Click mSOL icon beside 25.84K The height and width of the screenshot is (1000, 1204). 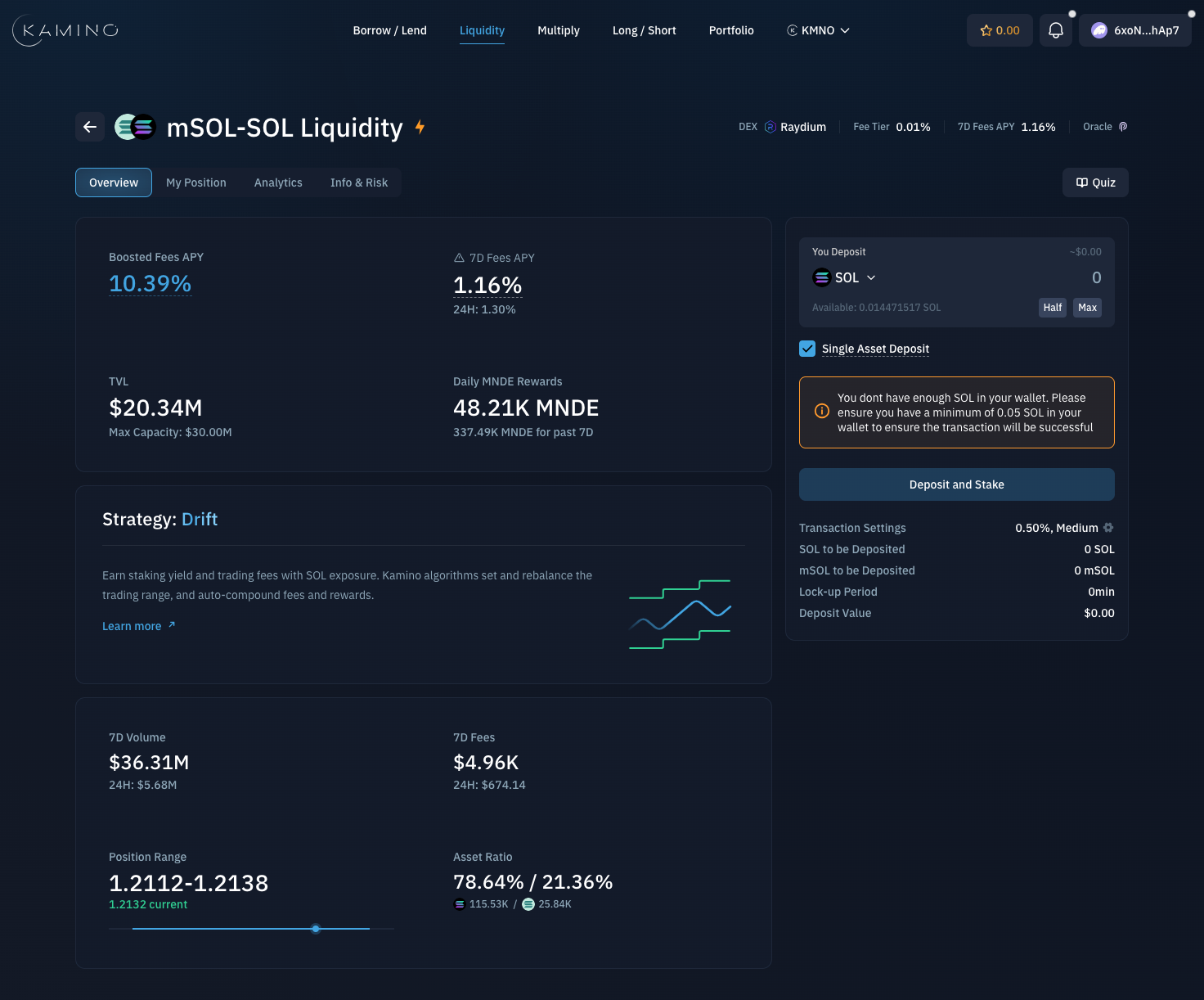528,904
